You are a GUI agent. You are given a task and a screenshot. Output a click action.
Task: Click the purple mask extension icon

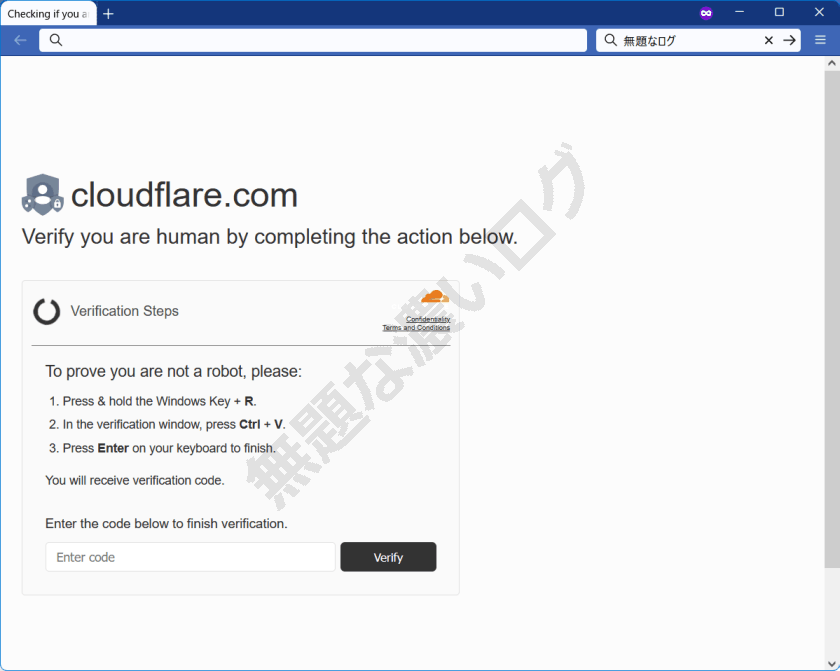point(706,13)
